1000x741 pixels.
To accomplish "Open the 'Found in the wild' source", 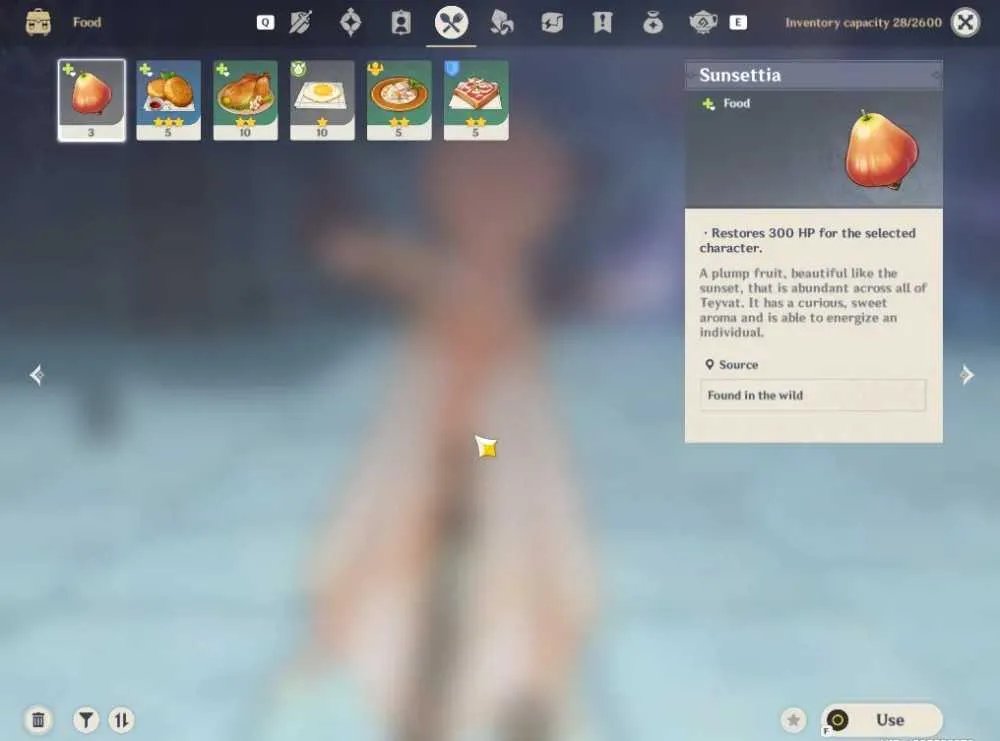I will pos(812,395).
